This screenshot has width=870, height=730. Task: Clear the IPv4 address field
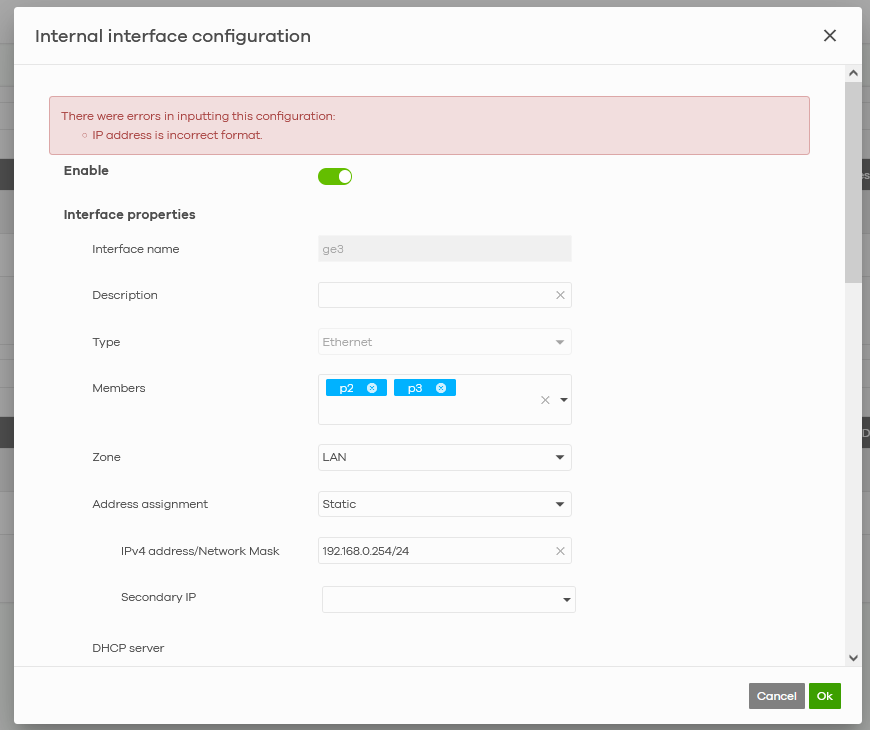560,551
